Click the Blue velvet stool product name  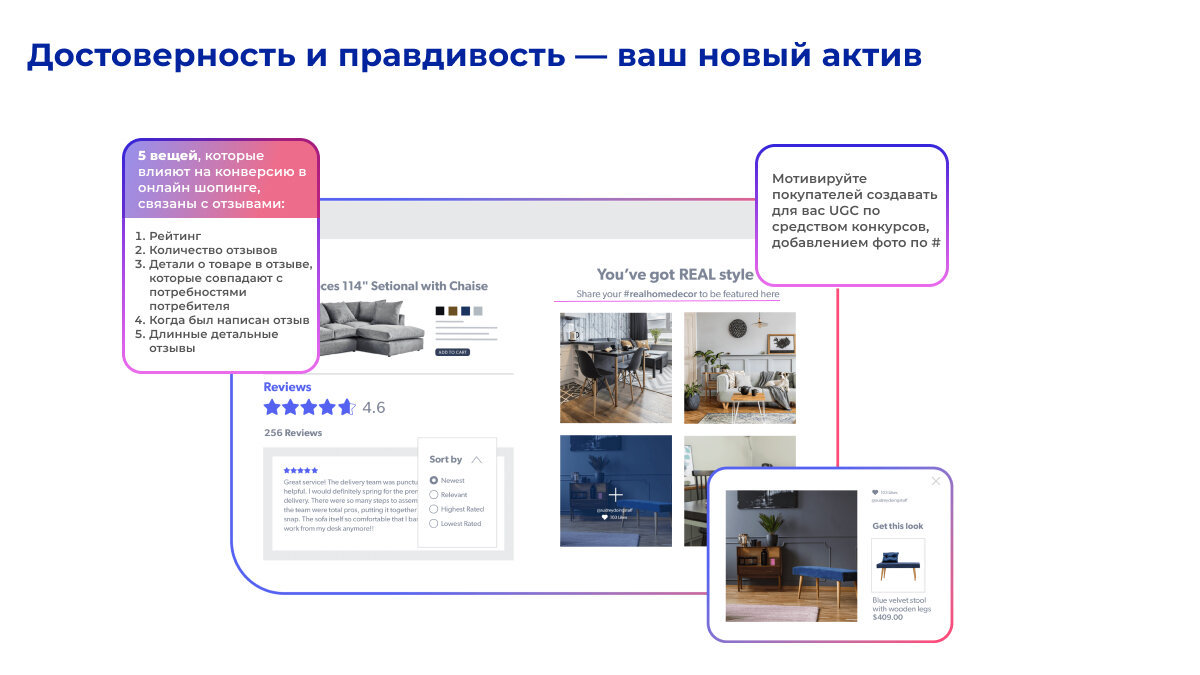click(x=901, y=604)
